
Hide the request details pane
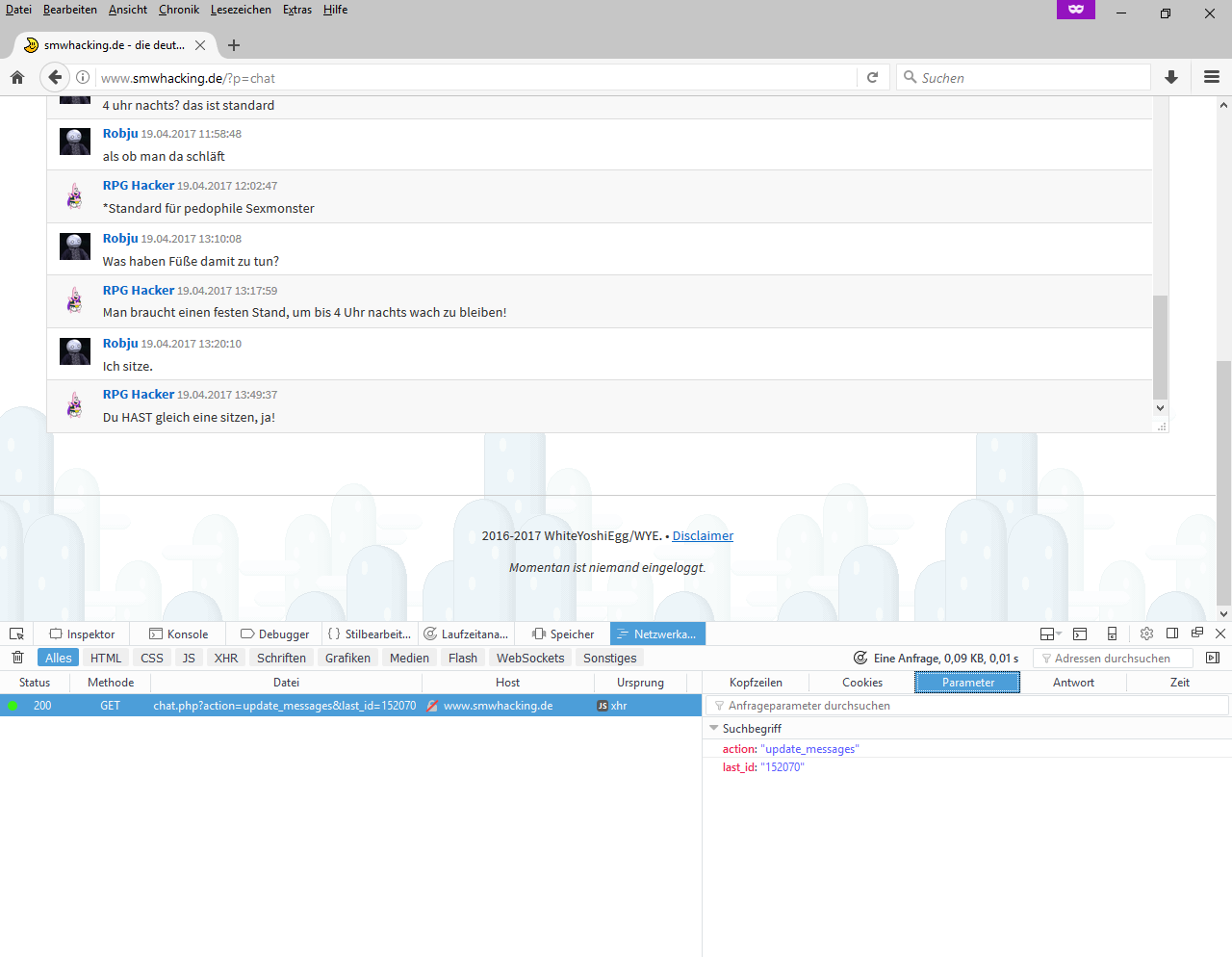point(1213,659)
